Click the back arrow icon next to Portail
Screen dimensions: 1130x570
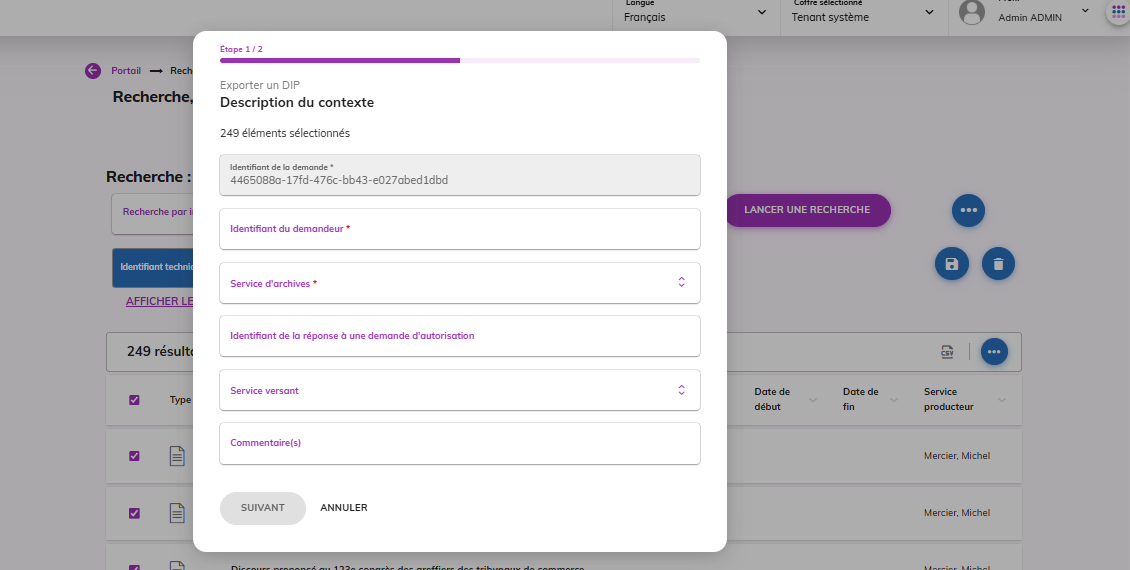[93, 70]
